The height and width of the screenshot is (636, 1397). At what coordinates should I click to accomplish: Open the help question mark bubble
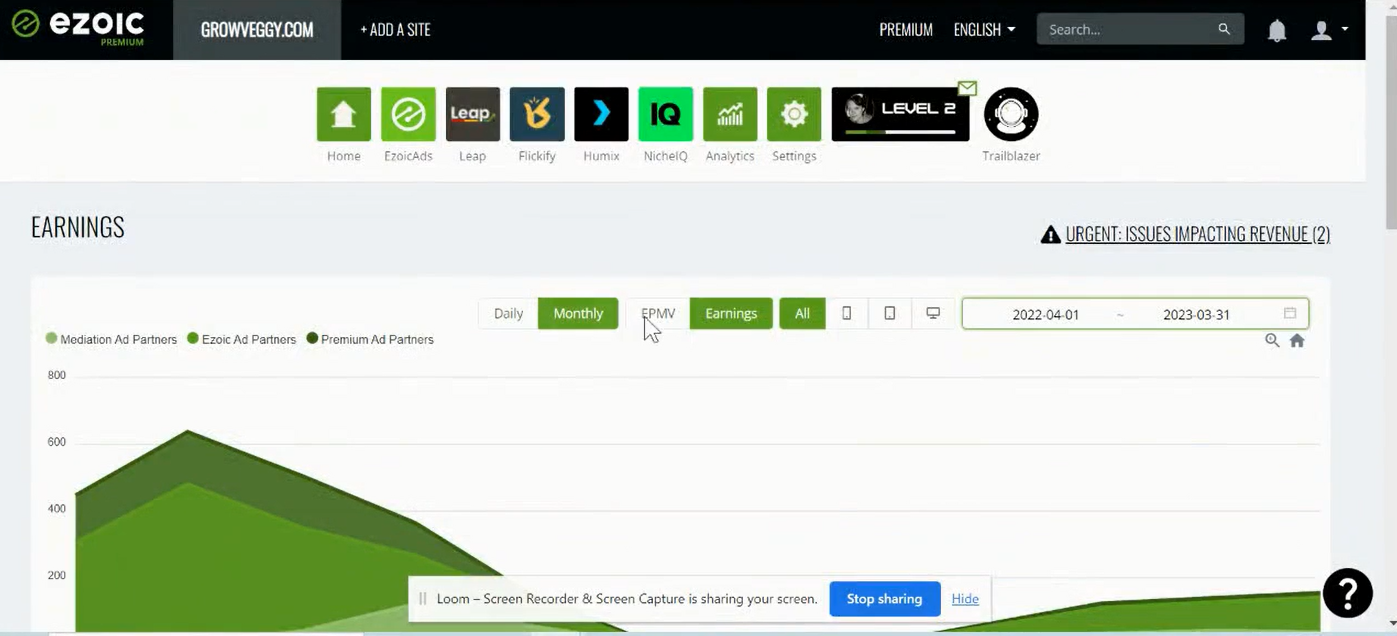click(1348, 593)
